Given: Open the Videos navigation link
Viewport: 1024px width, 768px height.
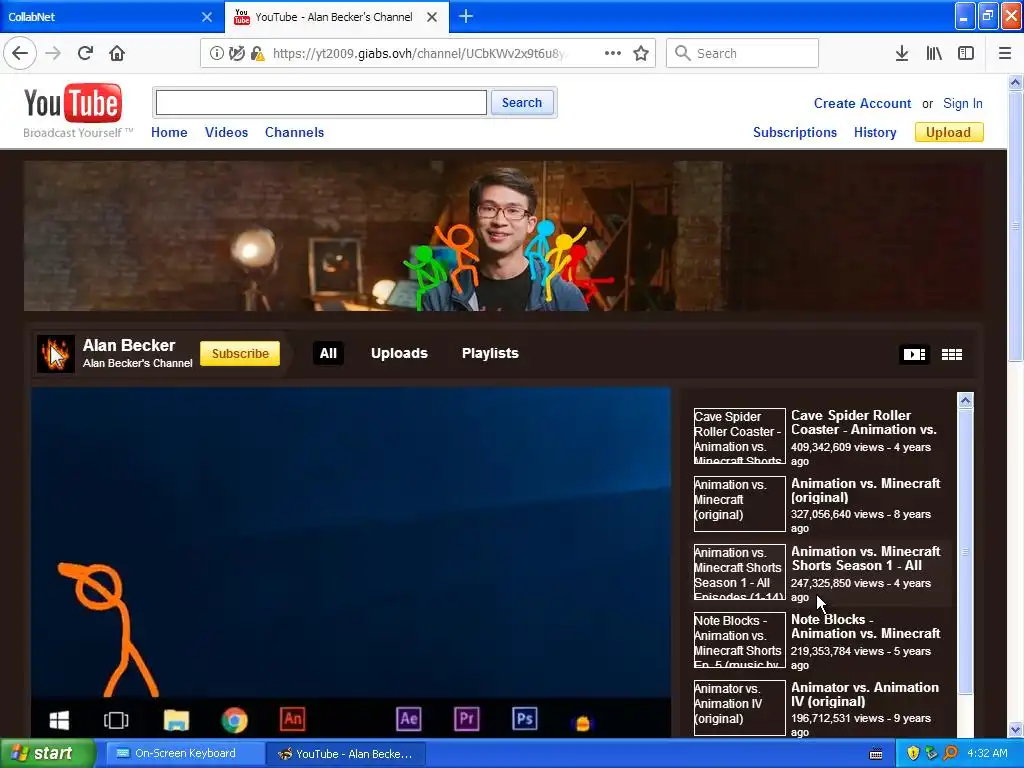Looking at the screenshot, I should 226,132.
